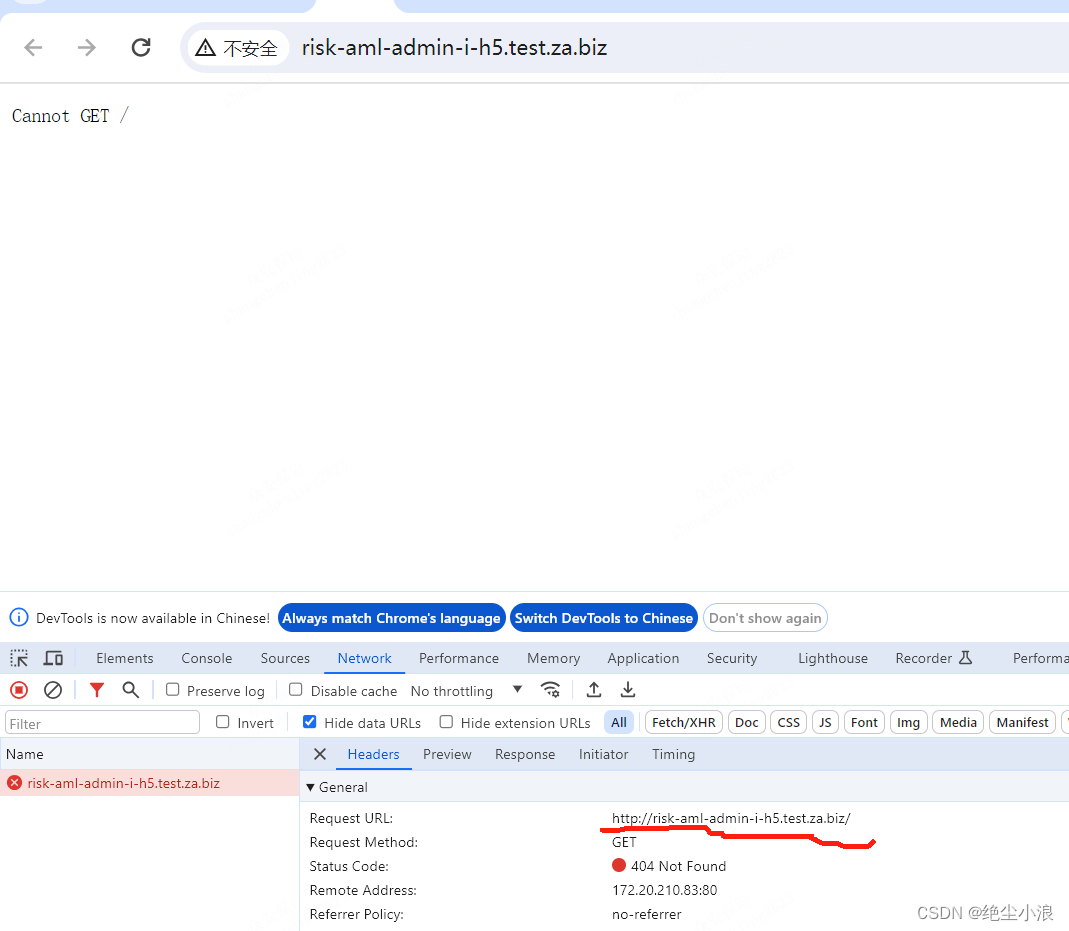Screen dimensions: 1069x931
Task: Open the Lighthouse panel tab
Action: tap(832, 658)
